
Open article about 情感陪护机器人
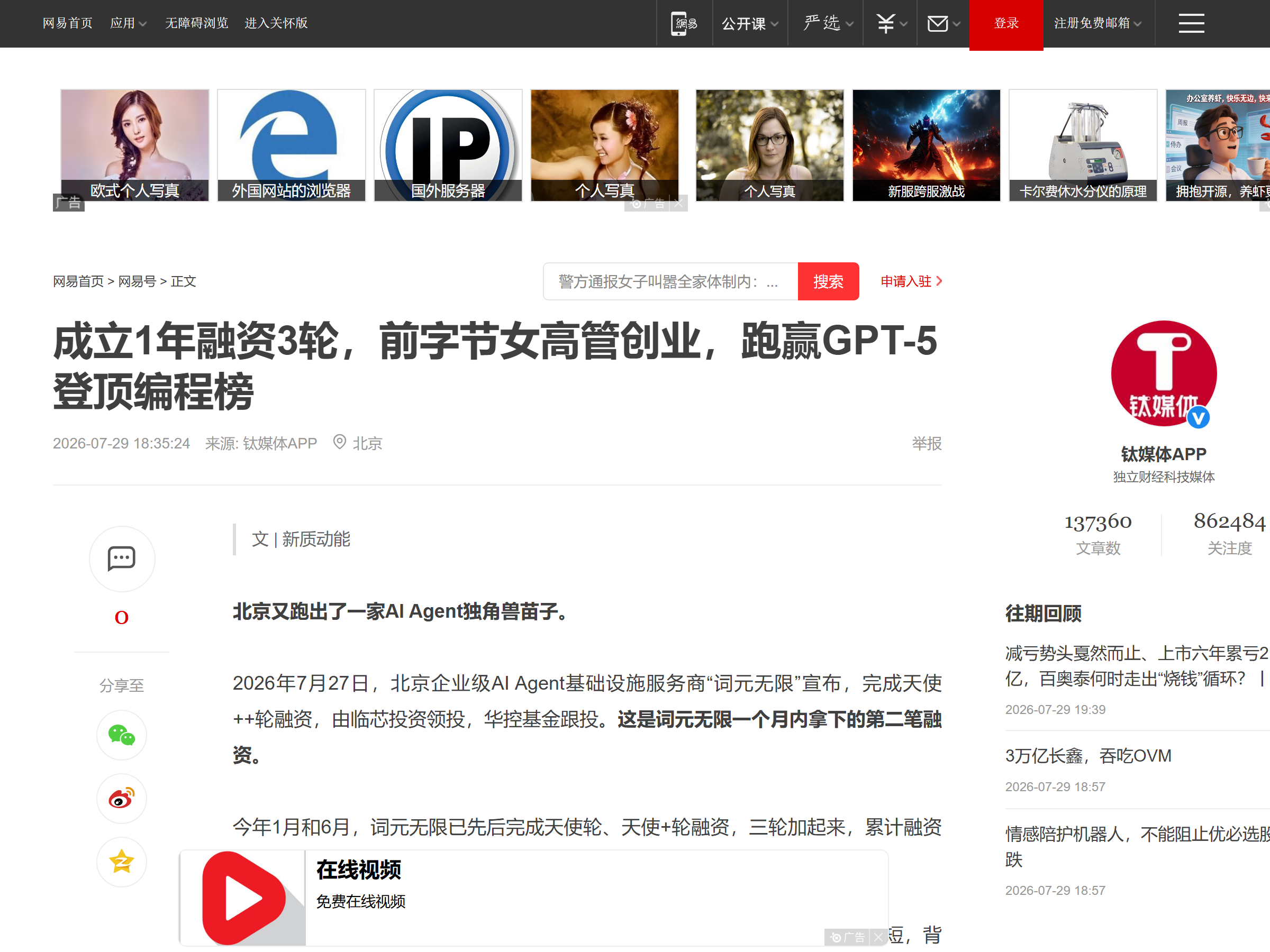coord(1137,846)
